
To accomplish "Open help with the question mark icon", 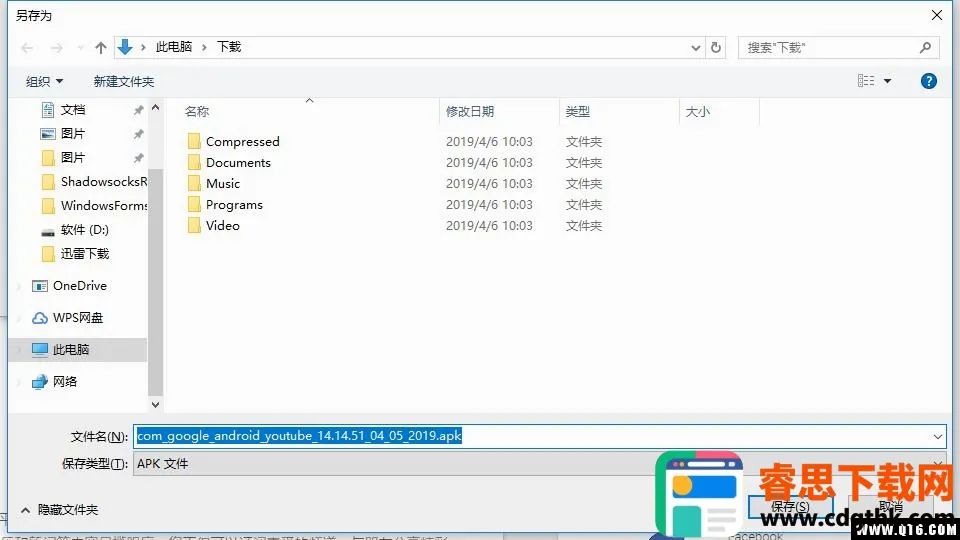I will [x=929, y=81].
